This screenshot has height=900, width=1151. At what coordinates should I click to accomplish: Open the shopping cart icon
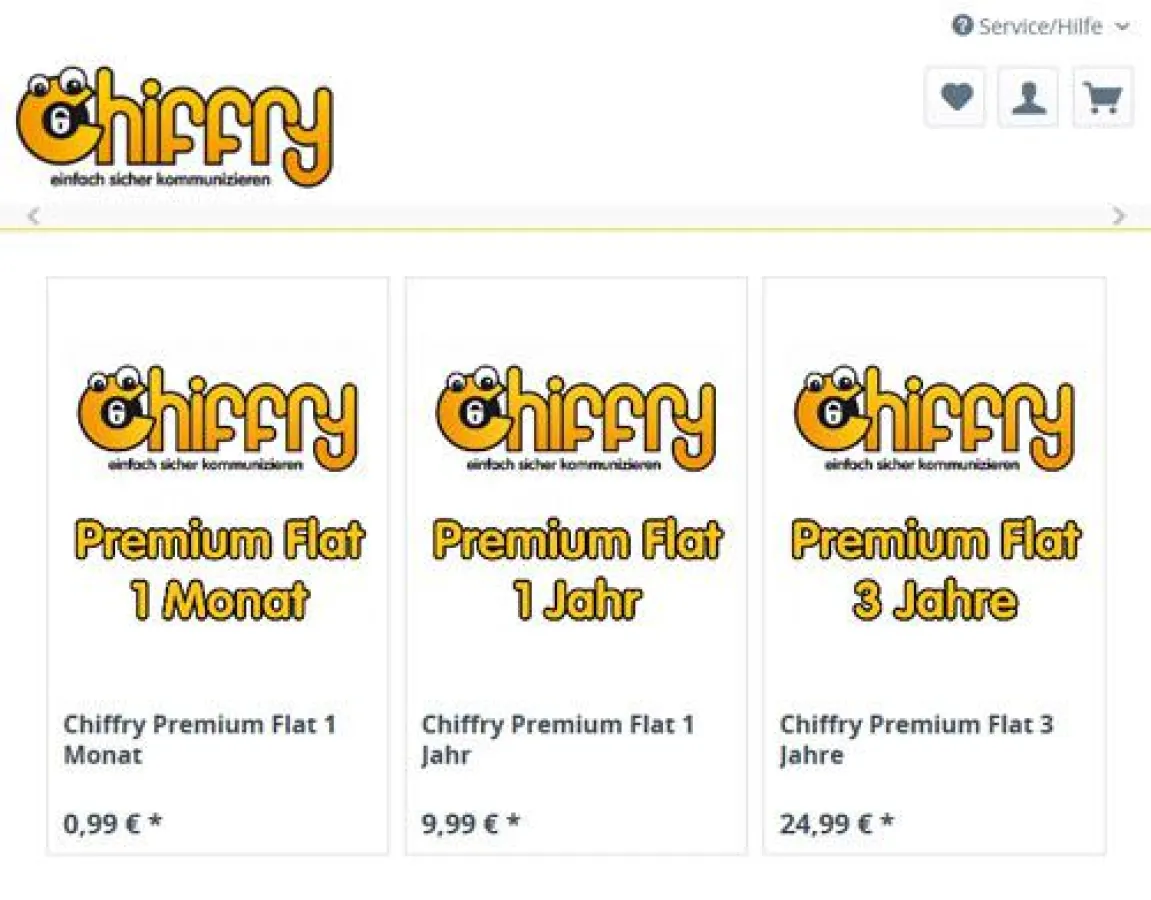pos(1101,97)
